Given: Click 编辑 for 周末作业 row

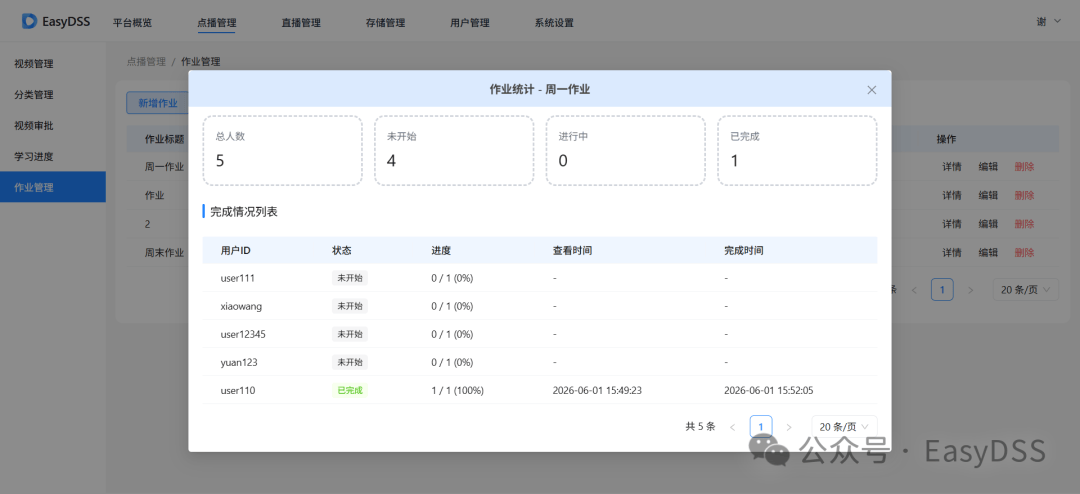Looking at the screenshot, I should pos(988,253).
